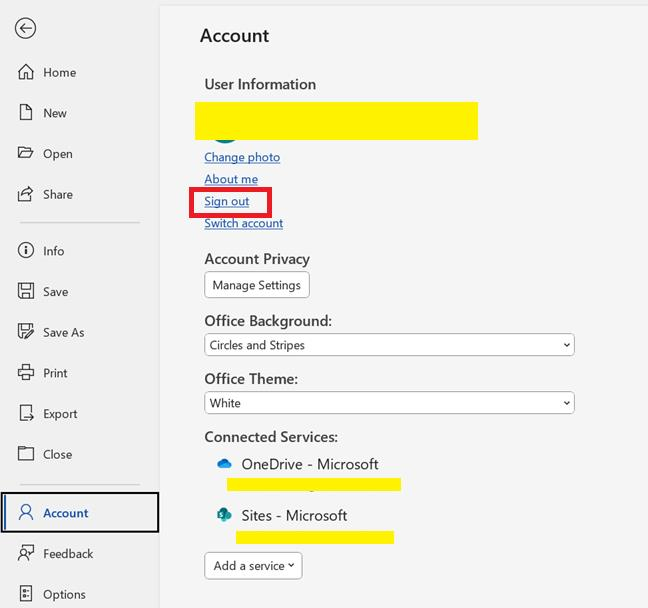The height and width of the screenshot is (608, 648).
Task: Click the Connected Services heading
Action: tap(271, 437)
